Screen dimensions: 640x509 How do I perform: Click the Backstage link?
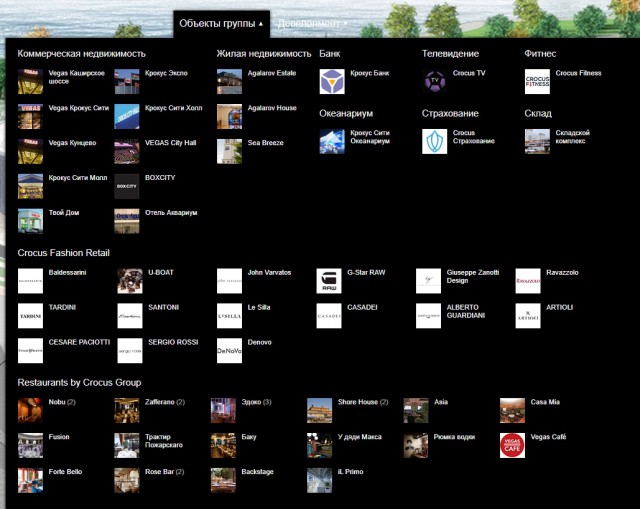[257, 472]
